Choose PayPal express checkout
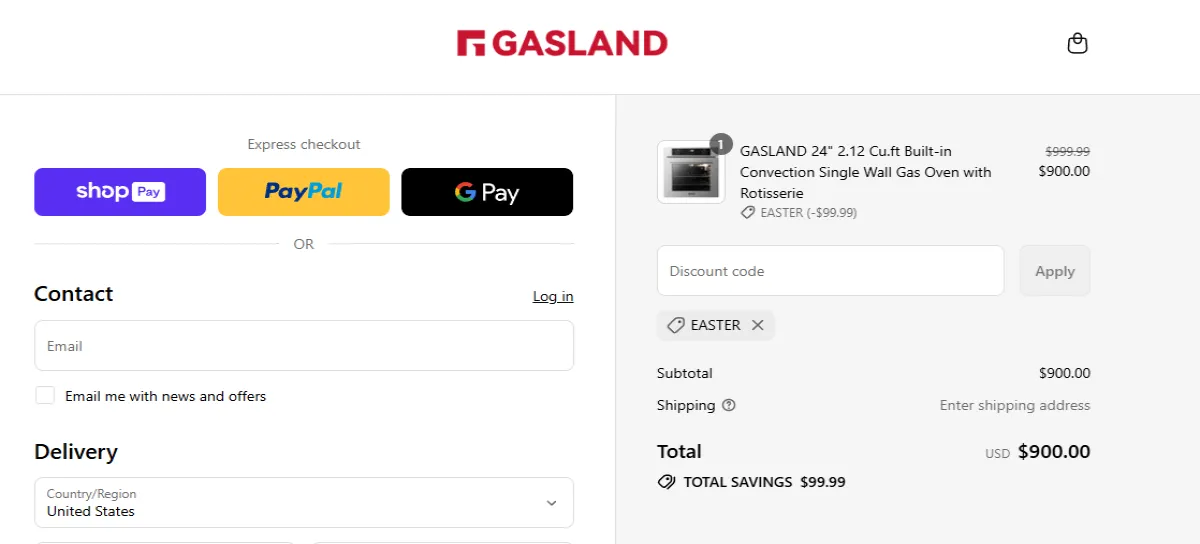This screenshot has height=544, width=1200. 303,192
